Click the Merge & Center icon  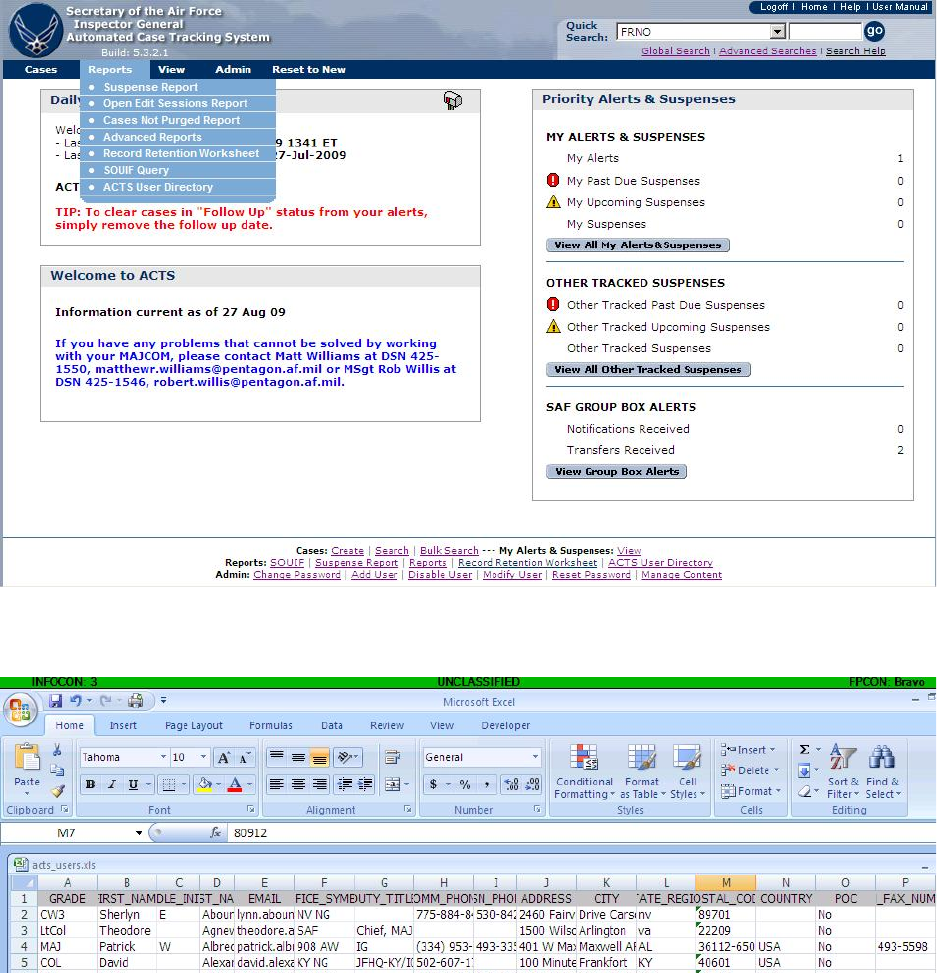(392, 784)
